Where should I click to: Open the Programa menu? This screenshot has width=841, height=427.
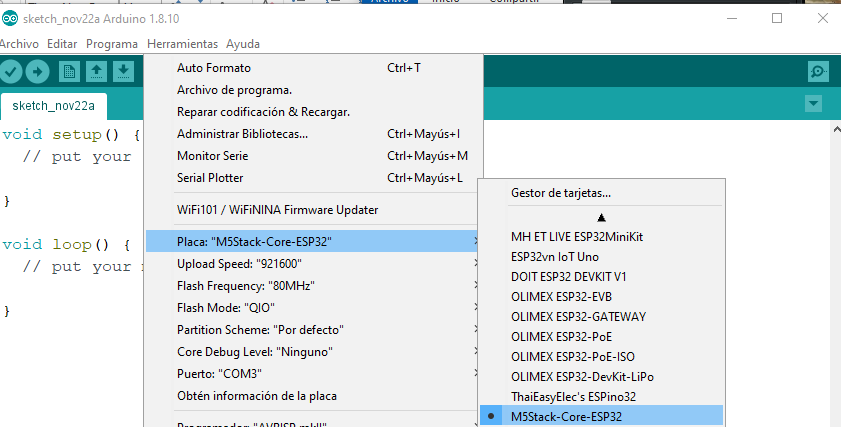(112, 44)
